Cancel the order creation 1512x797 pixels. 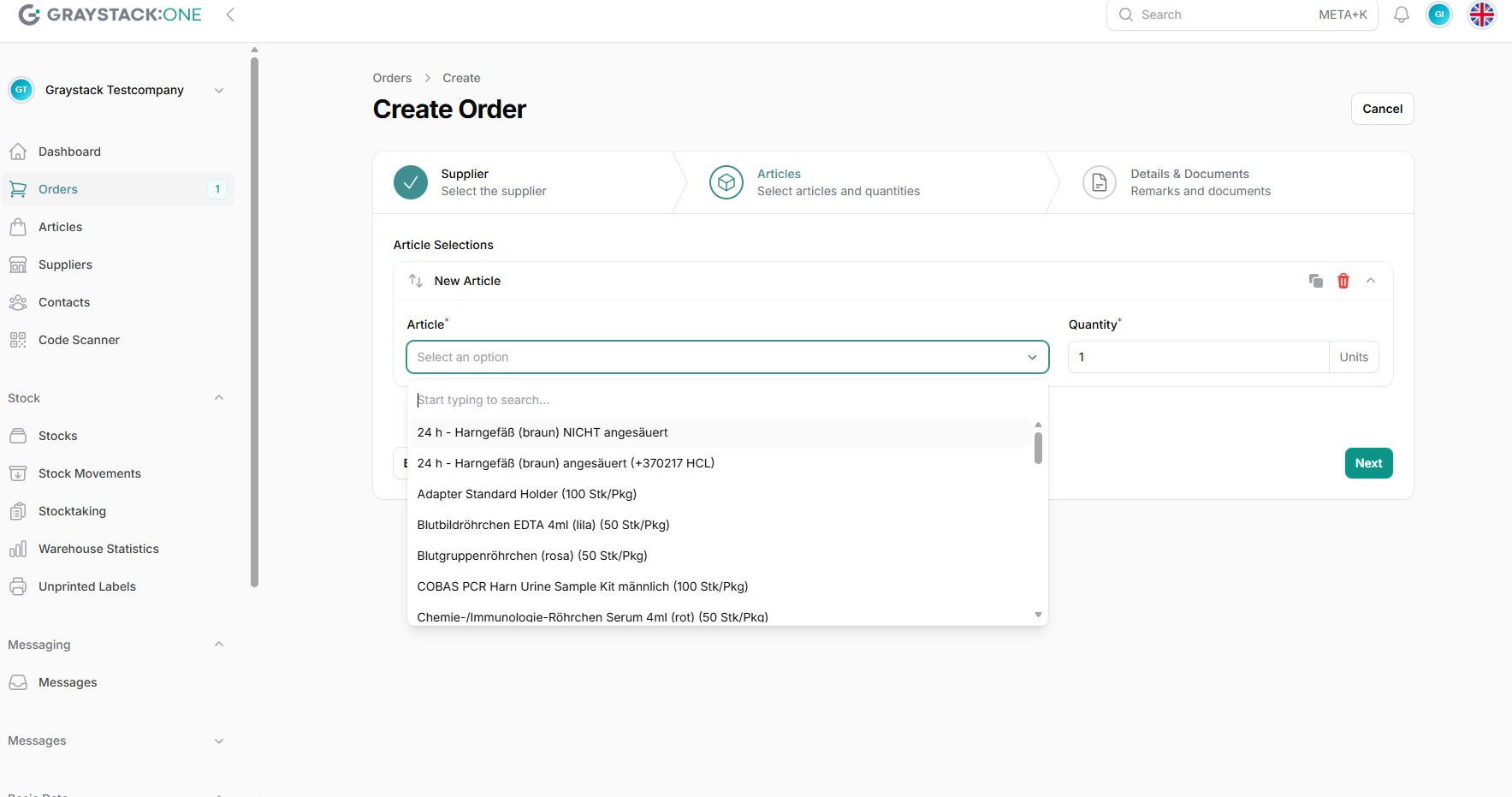pos(1382,109)
